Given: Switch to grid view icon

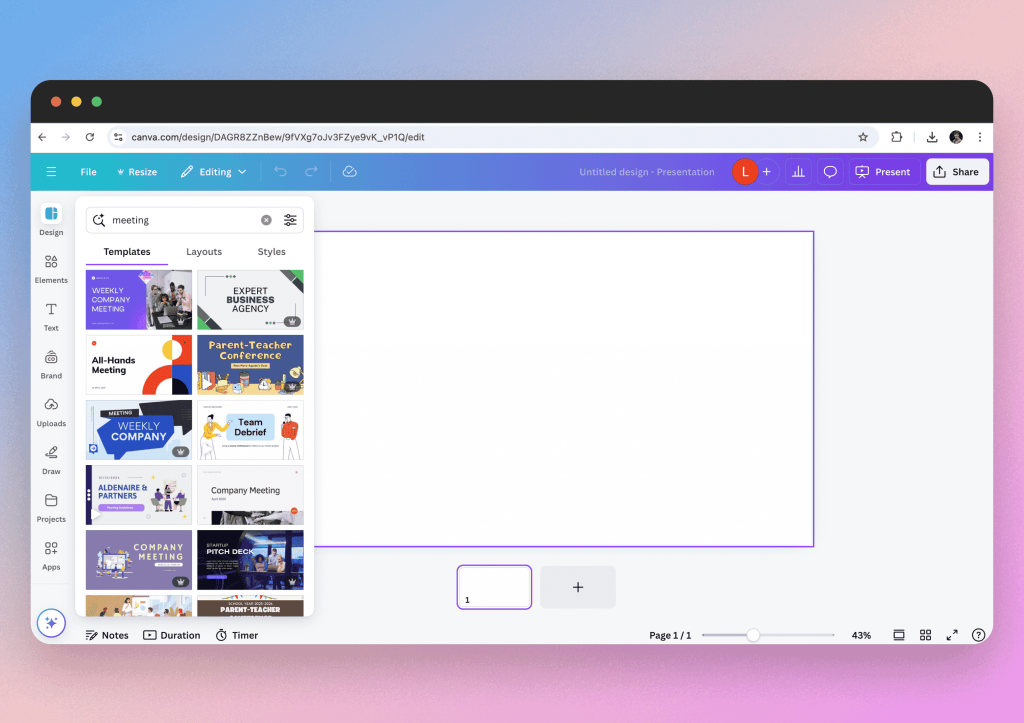Looking at the screenshot, I should 925,635.
